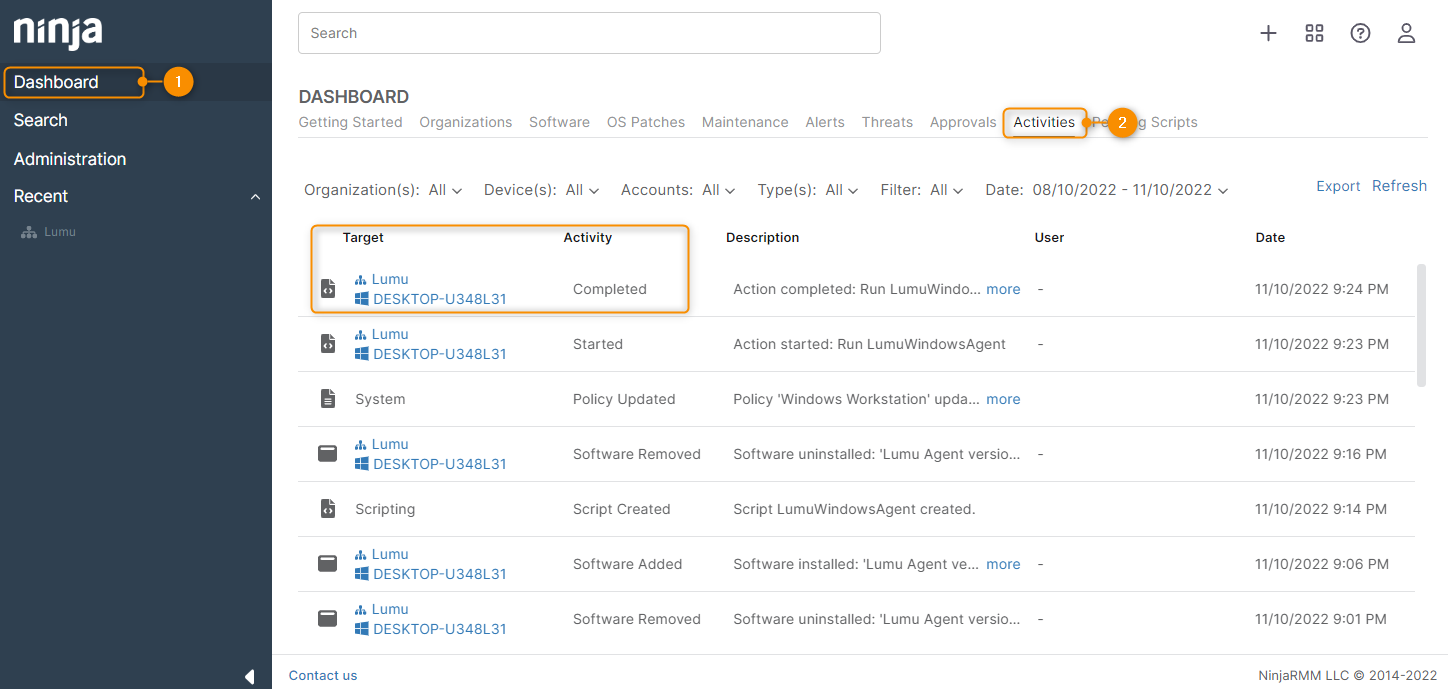The image size is (1448, 689).
Task: Click the Ninja logo
Action: (58, 32)
